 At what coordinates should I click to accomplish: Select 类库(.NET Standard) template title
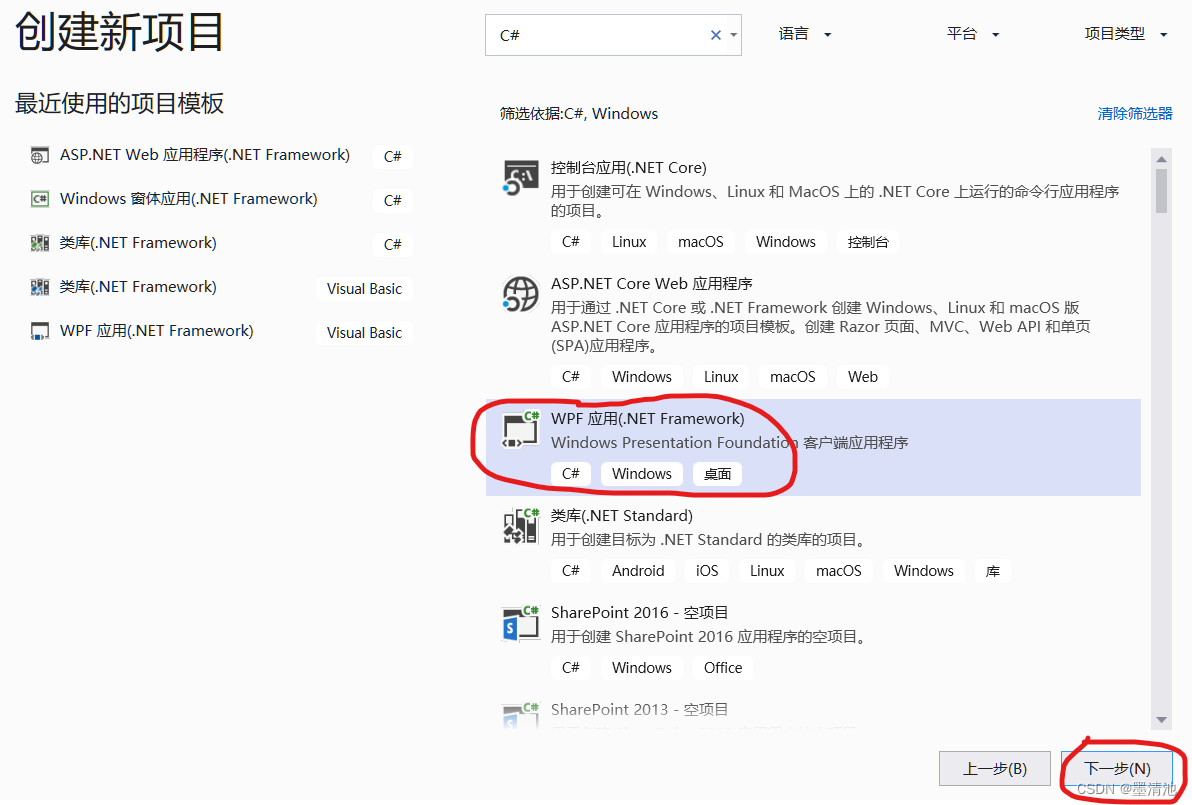point(622,515)
